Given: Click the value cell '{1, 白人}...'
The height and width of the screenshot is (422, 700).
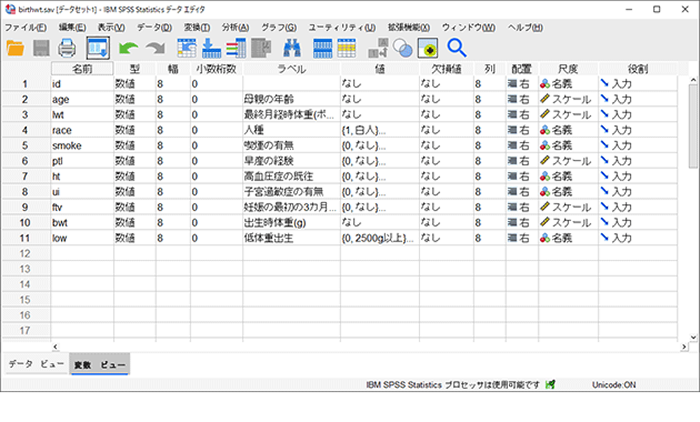Looking at the screenshot, I should point(379,130).
